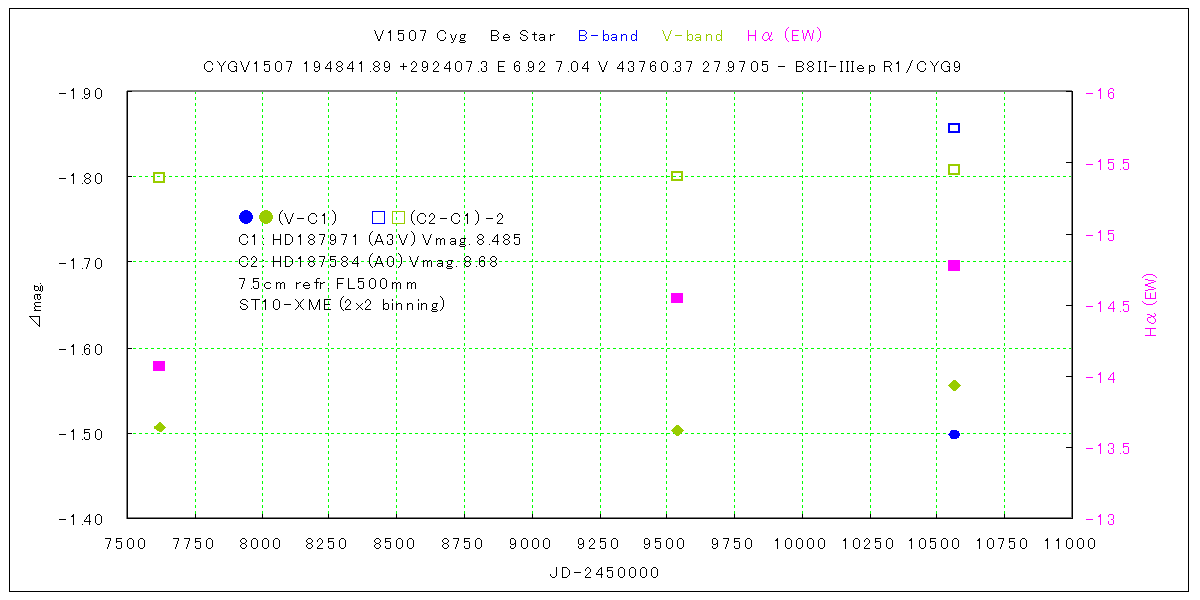1200x600 pixels.
Task: Select the magenta square data point near 7600
Action: [x=159, y=366]
